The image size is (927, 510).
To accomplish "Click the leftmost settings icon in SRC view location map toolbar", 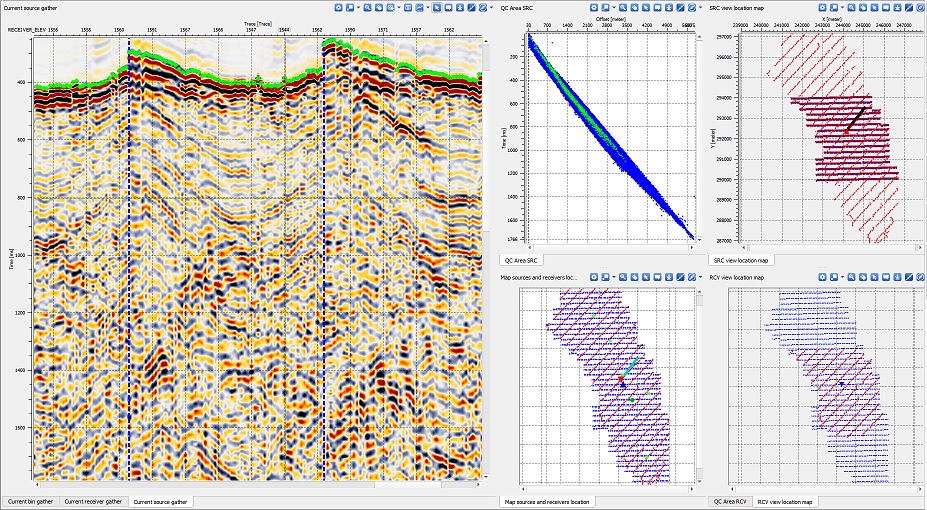I will point(822,7).
